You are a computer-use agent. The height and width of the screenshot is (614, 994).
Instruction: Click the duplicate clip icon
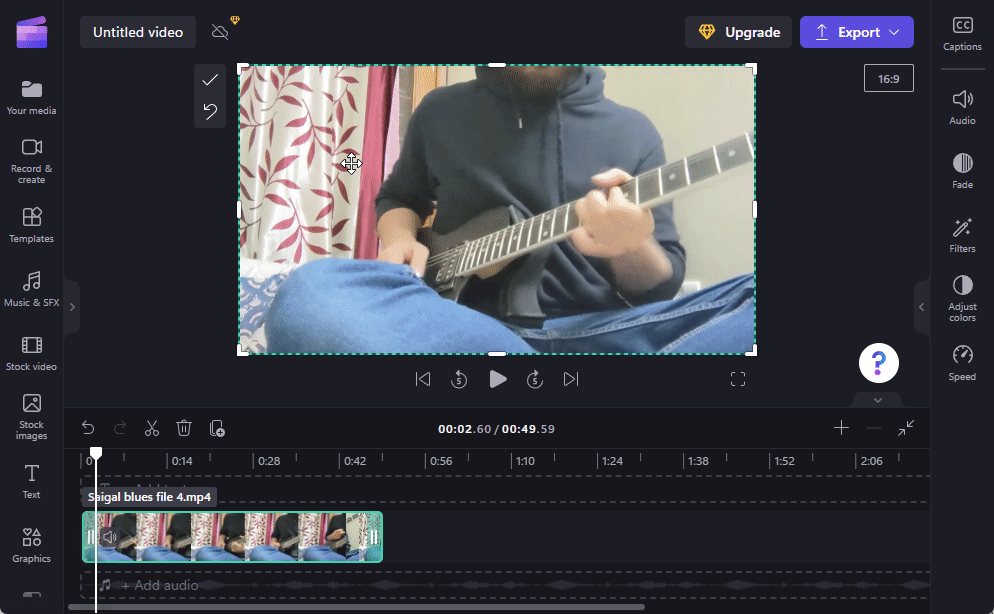(217, 428)
